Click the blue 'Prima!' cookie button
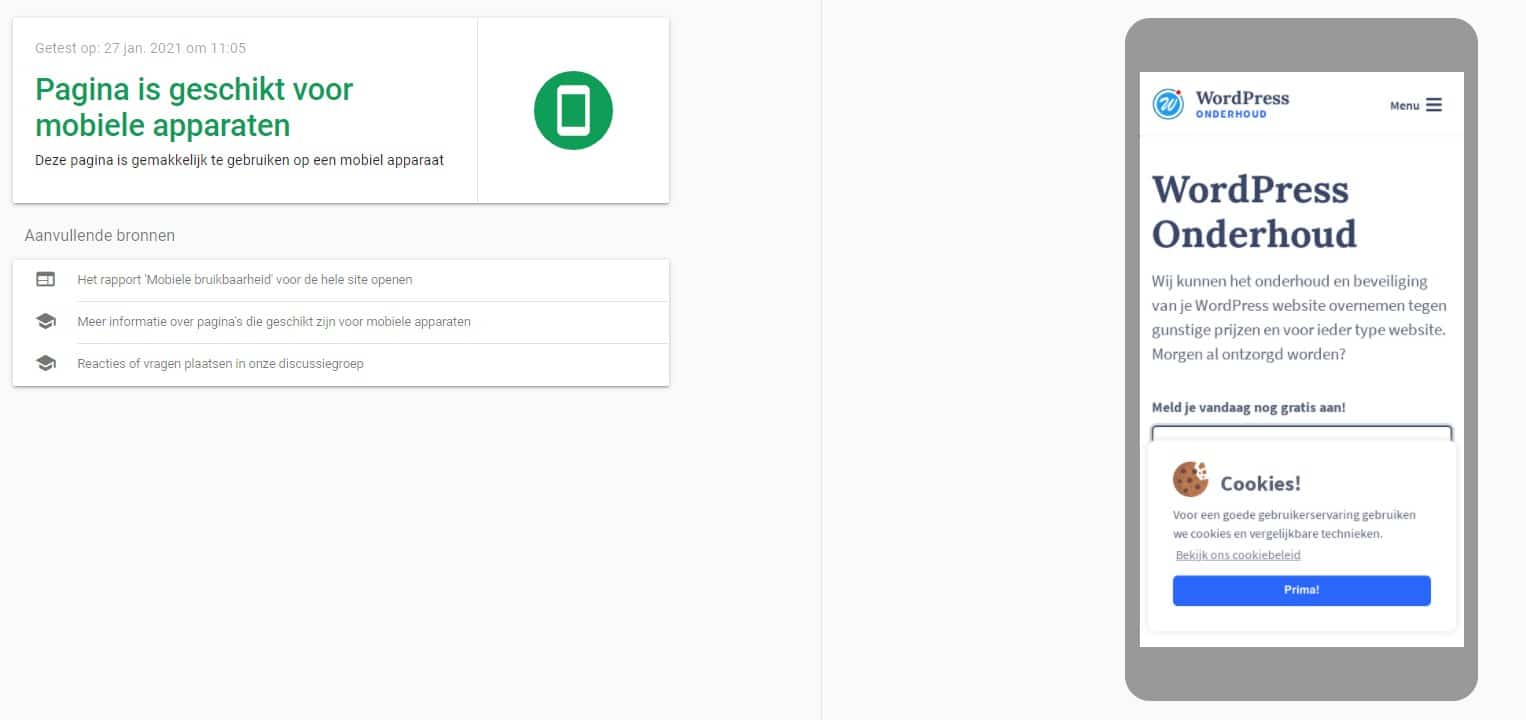The height and width of the screenshot is (720, 1526). pos(1301,590)
